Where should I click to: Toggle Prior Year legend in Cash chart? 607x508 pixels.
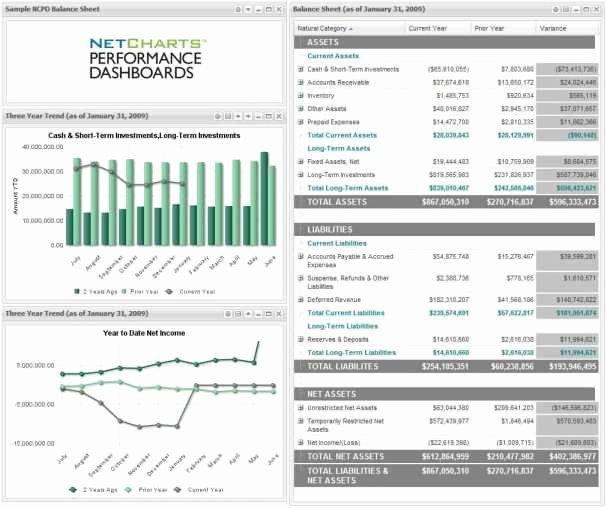point(140,292)
